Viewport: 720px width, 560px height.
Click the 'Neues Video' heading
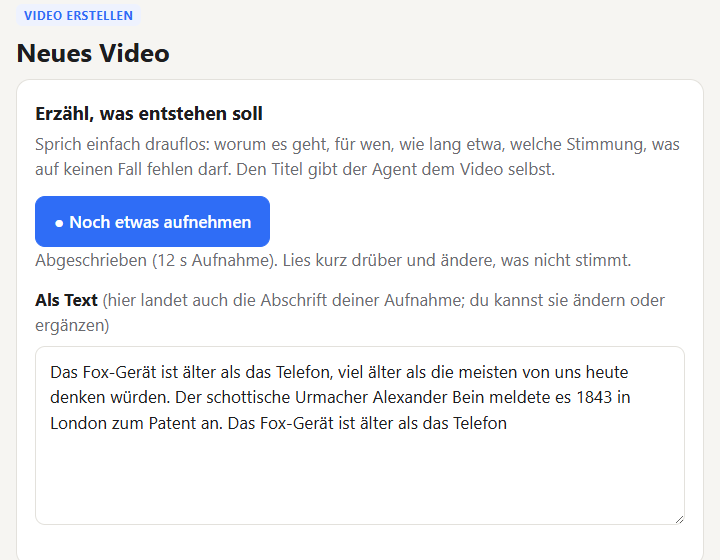click(x=93, y=53)
